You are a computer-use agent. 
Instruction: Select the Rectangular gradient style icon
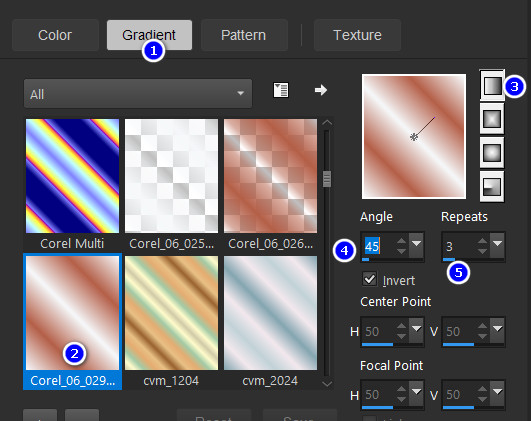492,119
